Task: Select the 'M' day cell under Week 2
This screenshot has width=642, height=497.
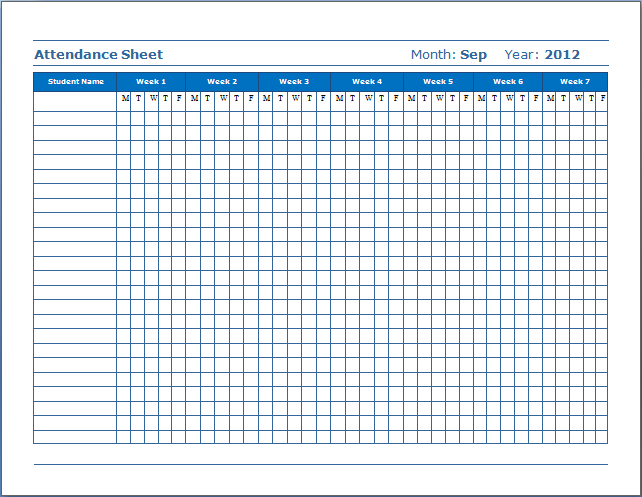Action: click(x=193, y=101)
